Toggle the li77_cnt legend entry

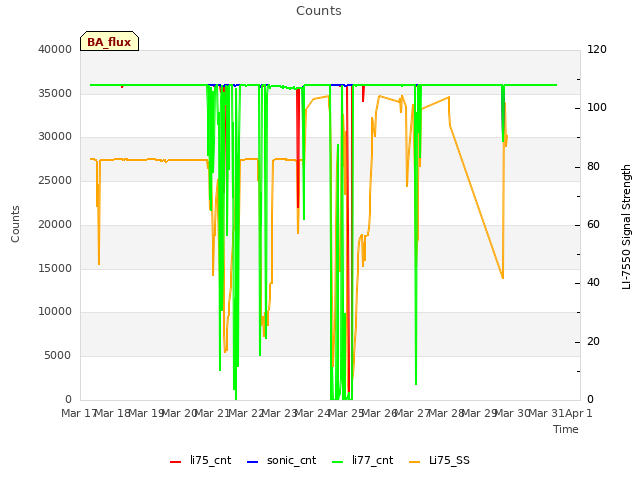click(x=362, y=460)
